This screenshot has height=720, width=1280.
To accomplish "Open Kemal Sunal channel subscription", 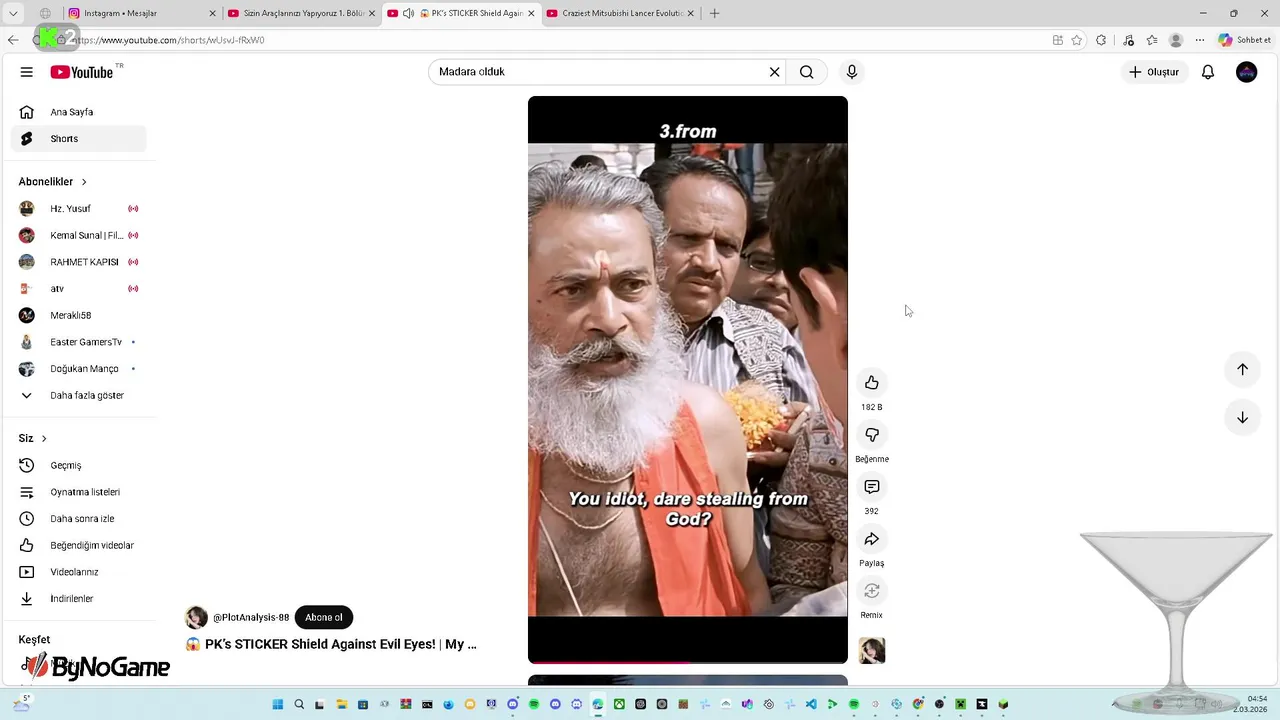I will point(78,236).
